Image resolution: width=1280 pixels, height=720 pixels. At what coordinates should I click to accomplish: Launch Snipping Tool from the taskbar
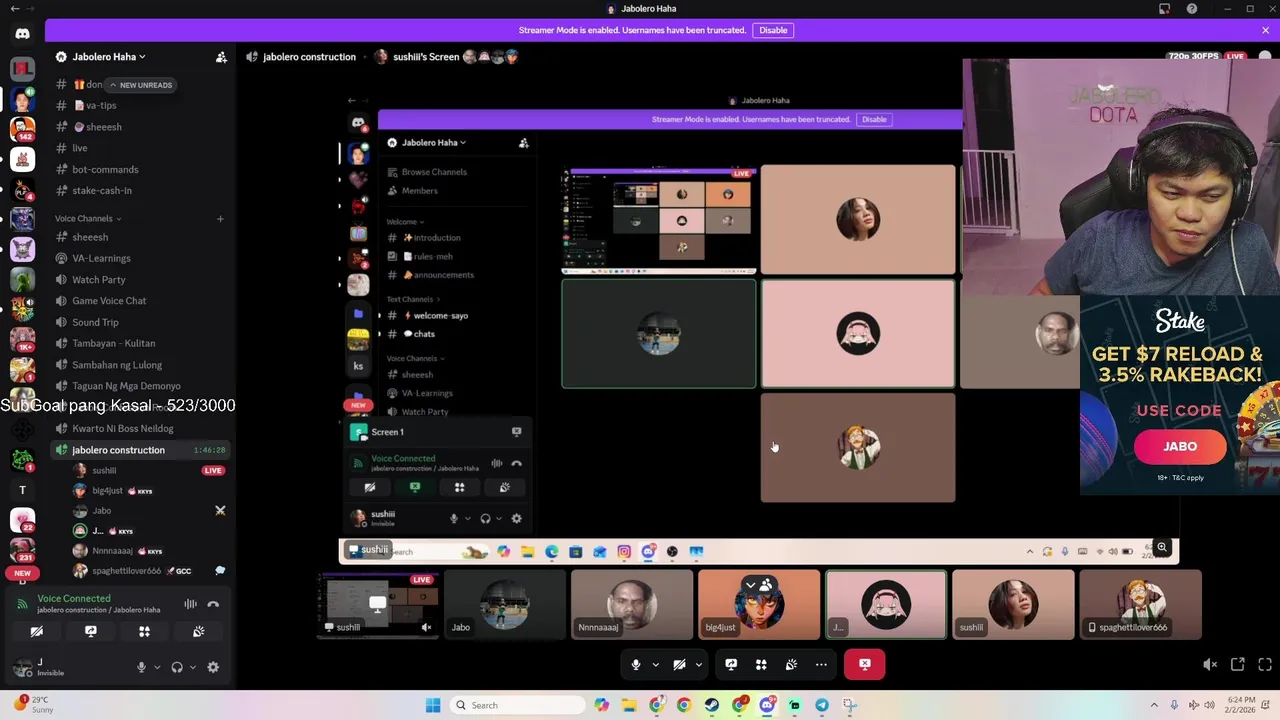(850, 705)
